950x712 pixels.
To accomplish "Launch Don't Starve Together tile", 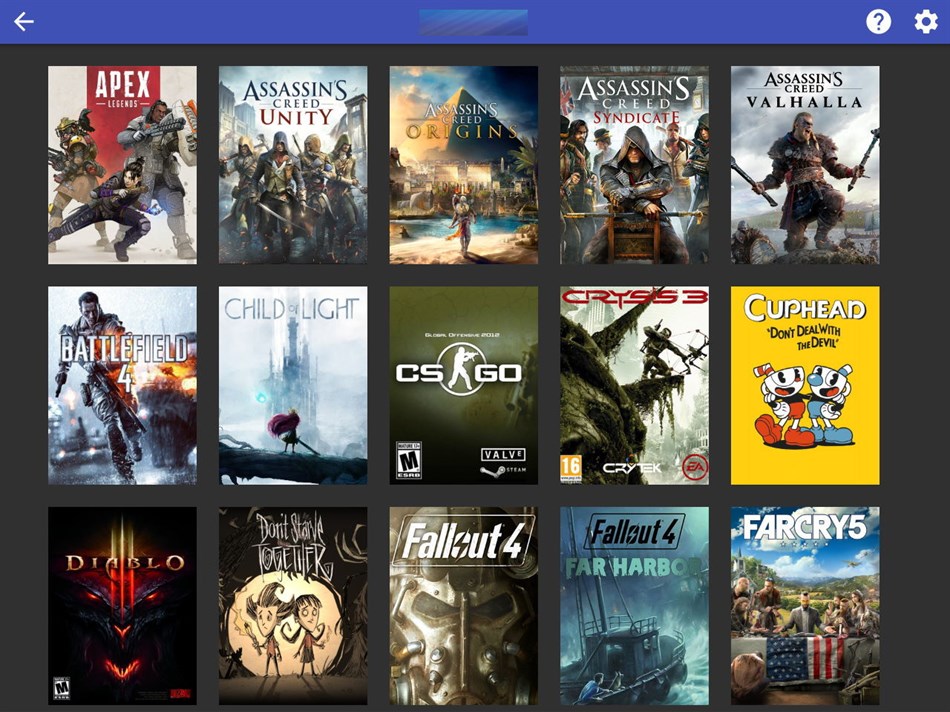I will click(x=293, y=606).
